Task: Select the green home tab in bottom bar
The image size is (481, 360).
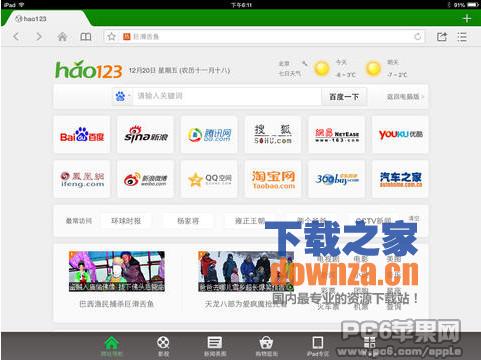Action: [112, 347]
